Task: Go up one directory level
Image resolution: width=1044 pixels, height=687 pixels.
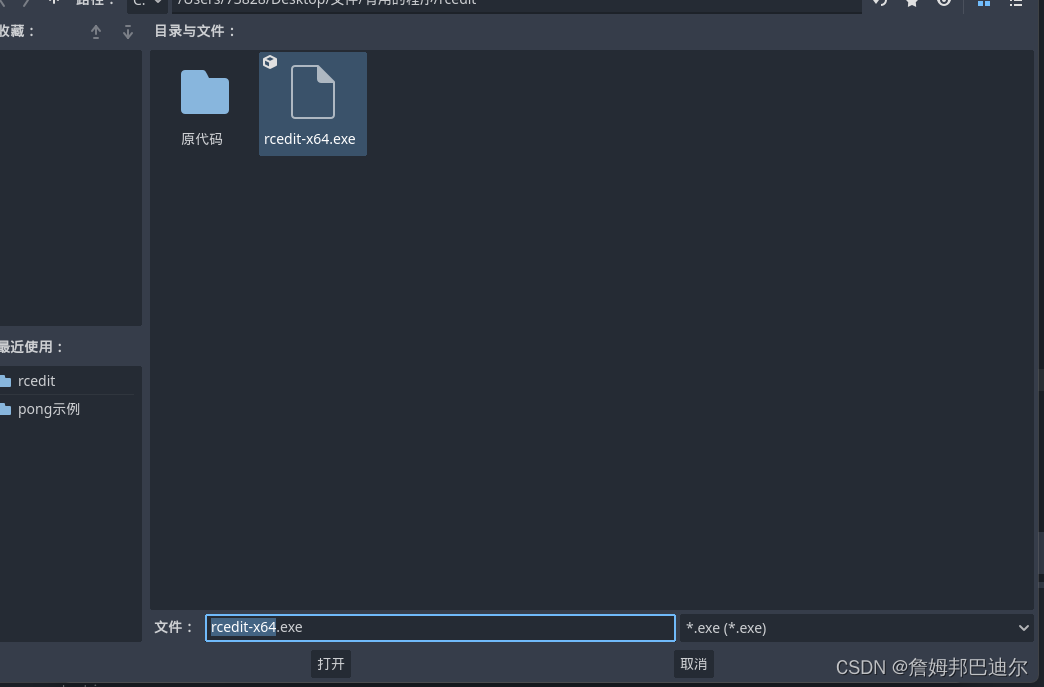Action: (54, 3)
